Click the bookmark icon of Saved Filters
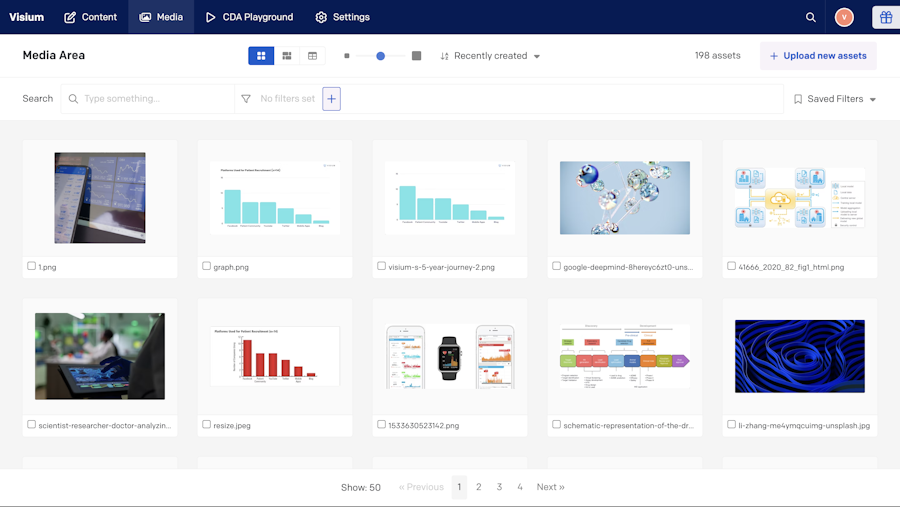900x507 pixels. pos(798,99)
